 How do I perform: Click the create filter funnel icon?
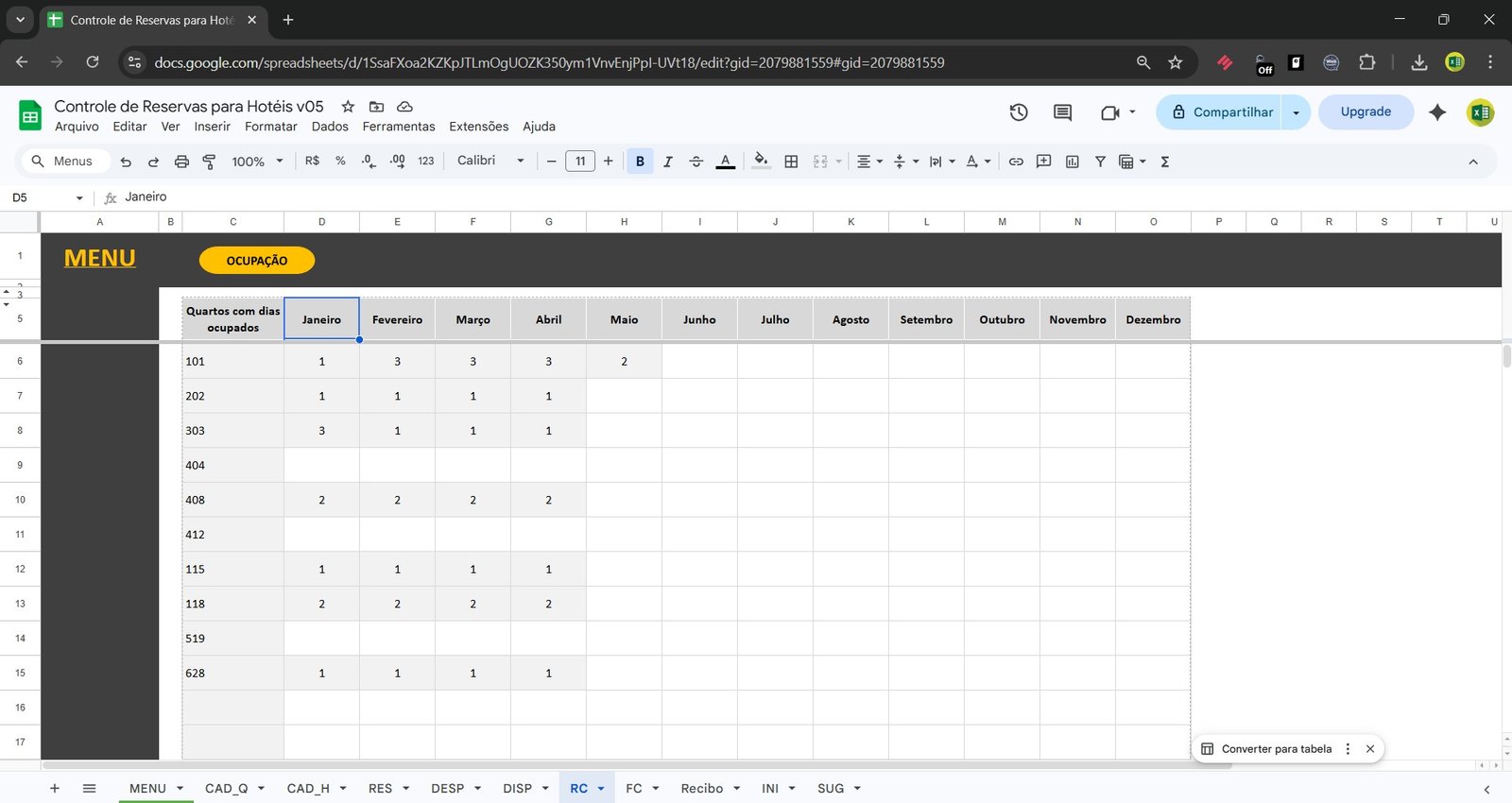click(1100, 162)
